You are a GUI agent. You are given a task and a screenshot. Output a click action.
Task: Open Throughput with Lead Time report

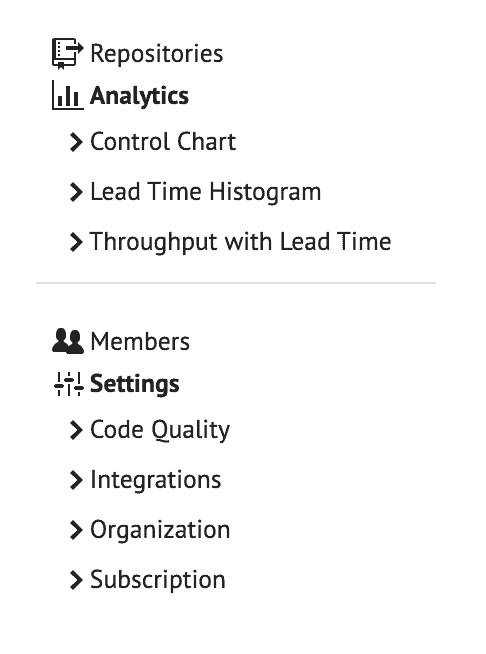click(x=241, y=242)
